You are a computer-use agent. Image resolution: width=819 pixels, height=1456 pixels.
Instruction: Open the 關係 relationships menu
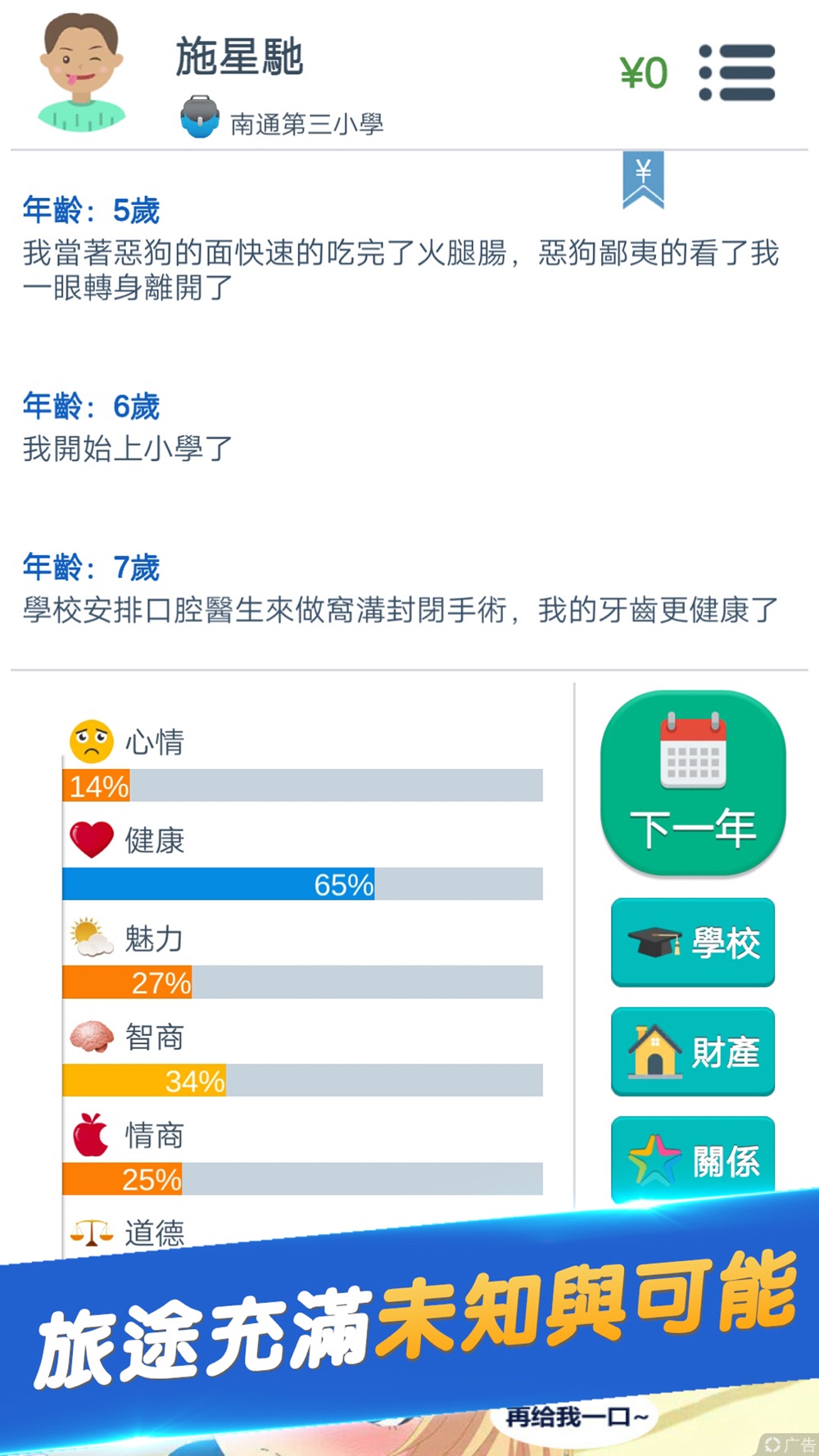tap(693, 1160)
